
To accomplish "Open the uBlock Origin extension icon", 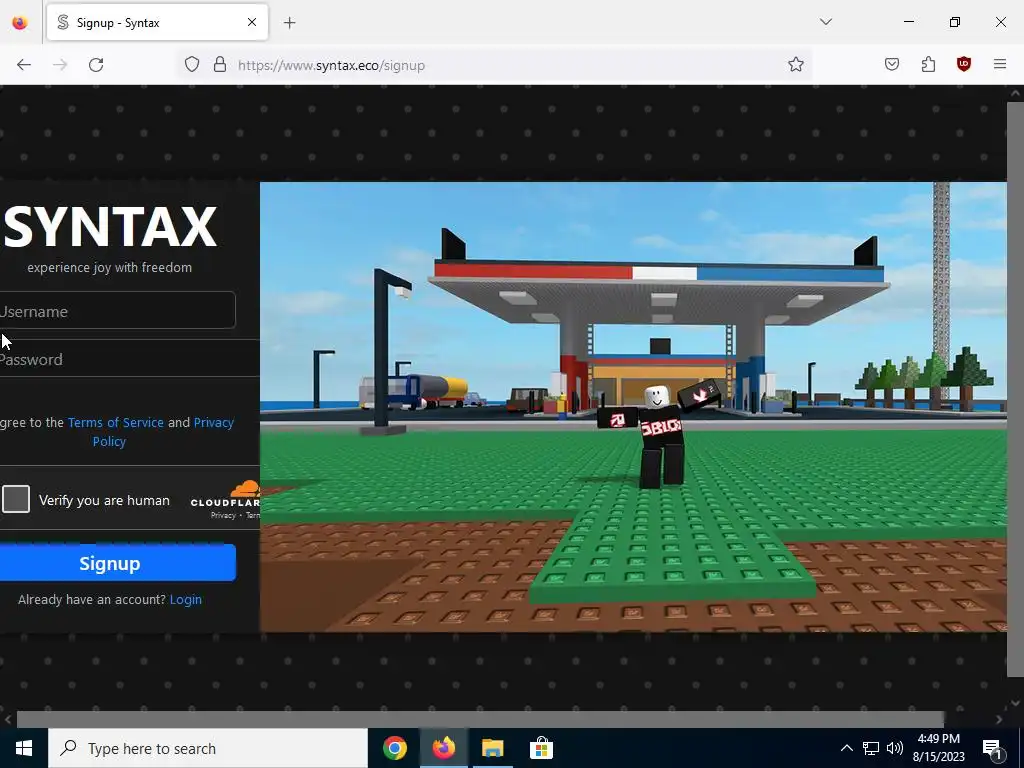I will click(964, 64).
